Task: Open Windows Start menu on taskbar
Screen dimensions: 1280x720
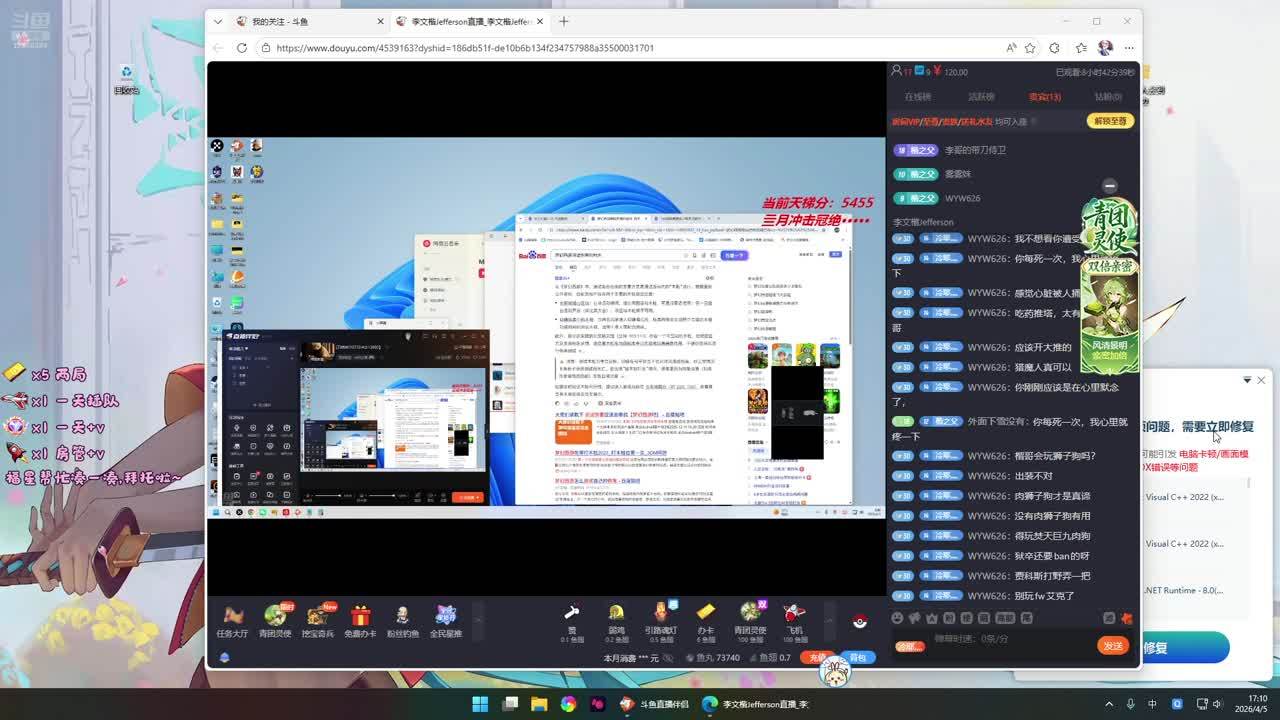Action: click(x=480, y=704)
